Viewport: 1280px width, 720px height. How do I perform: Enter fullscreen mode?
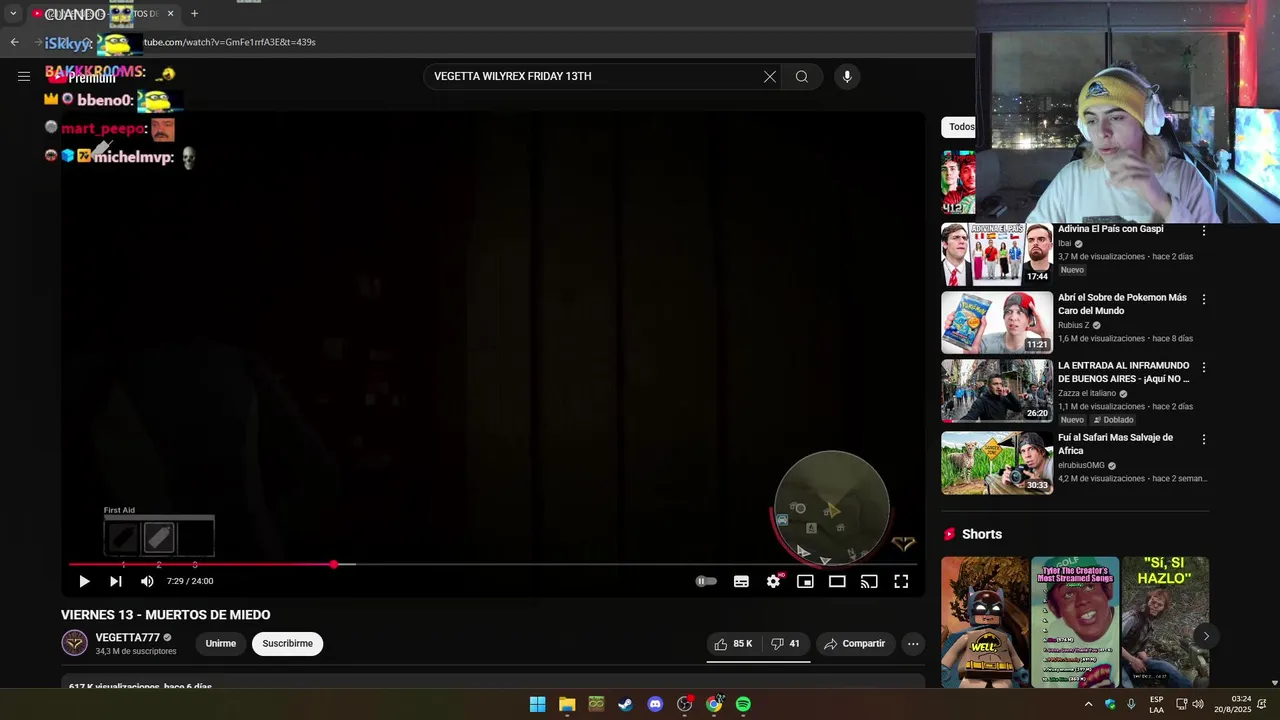pyautogui.click(x=901, y=581)
